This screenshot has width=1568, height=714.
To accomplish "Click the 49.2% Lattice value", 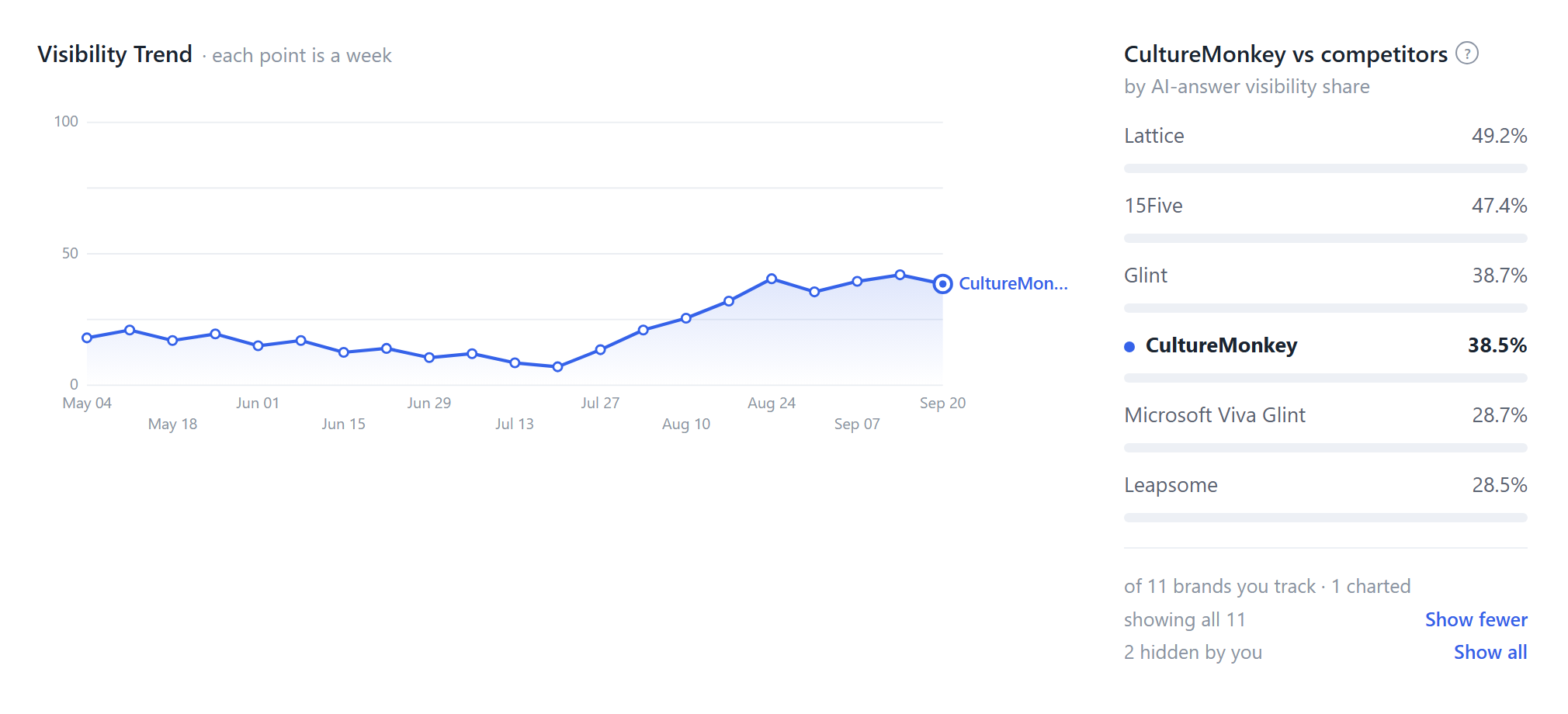I will 1499,136.
